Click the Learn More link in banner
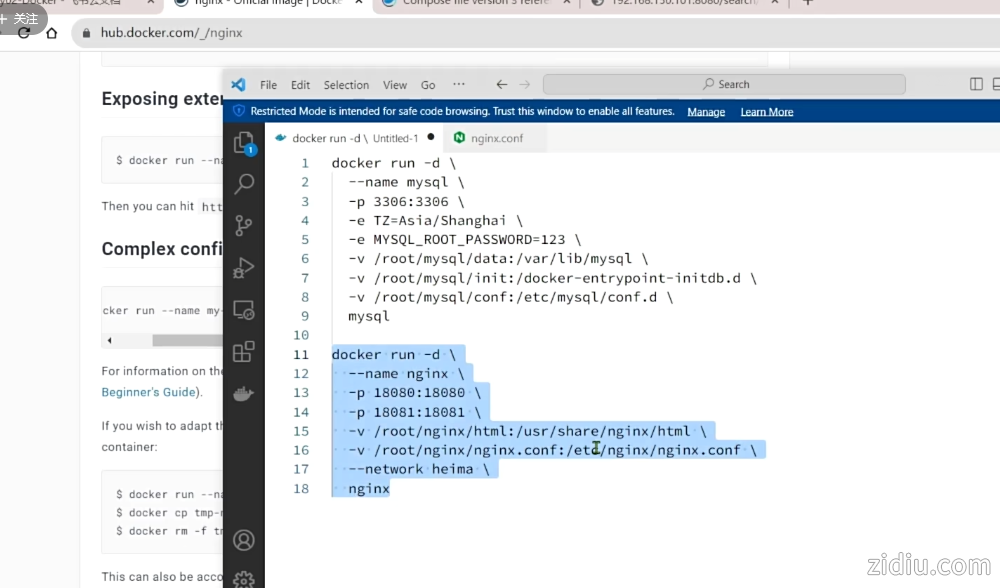 767,112
